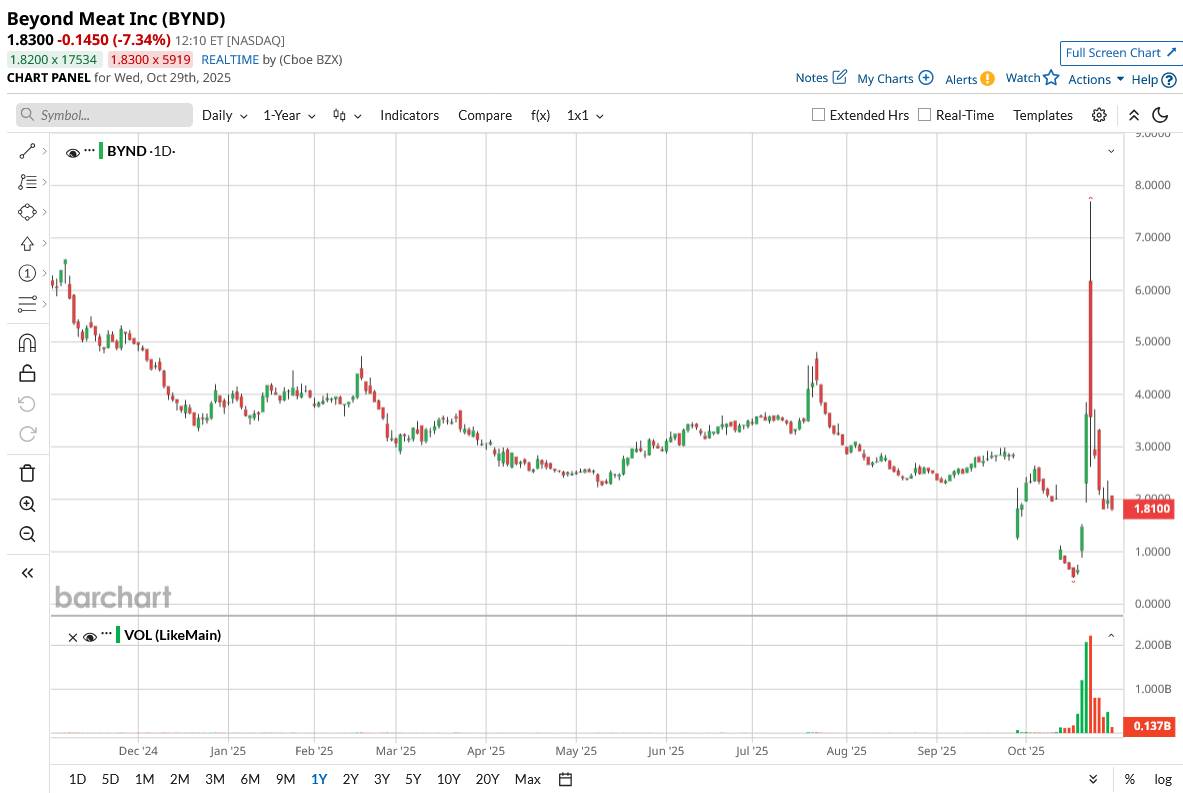Click the 0.137B volume label
This screenshot has width=1183, height=793.
tap(1151, 726)
